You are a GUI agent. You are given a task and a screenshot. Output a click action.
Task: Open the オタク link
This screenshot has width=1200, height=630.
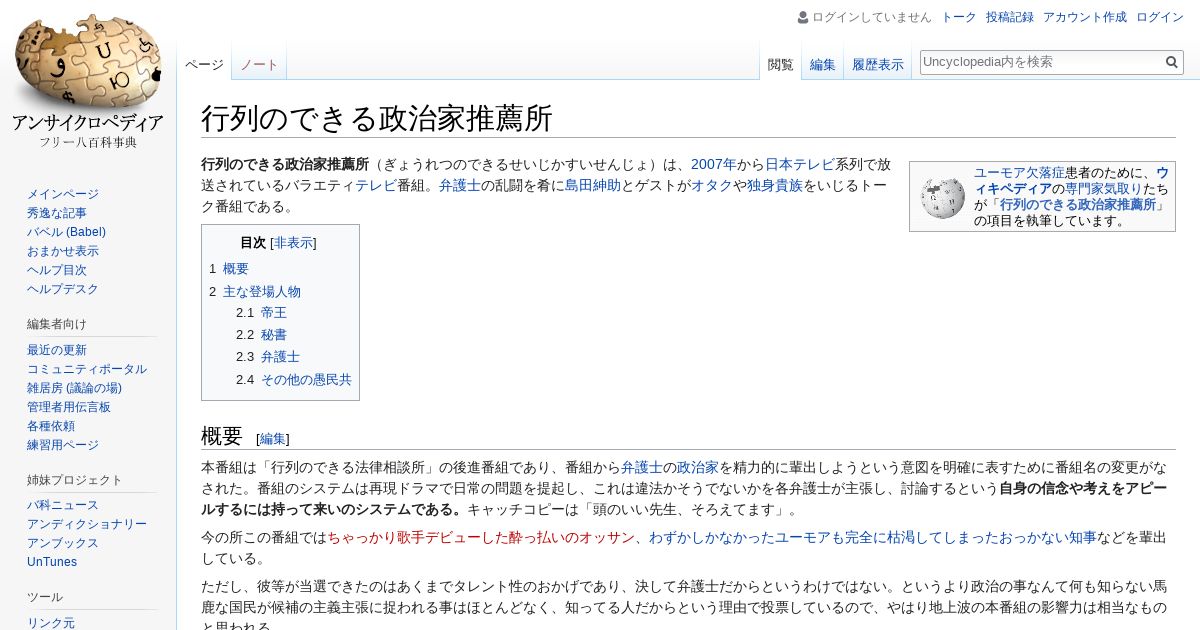(x=712, y=186)
